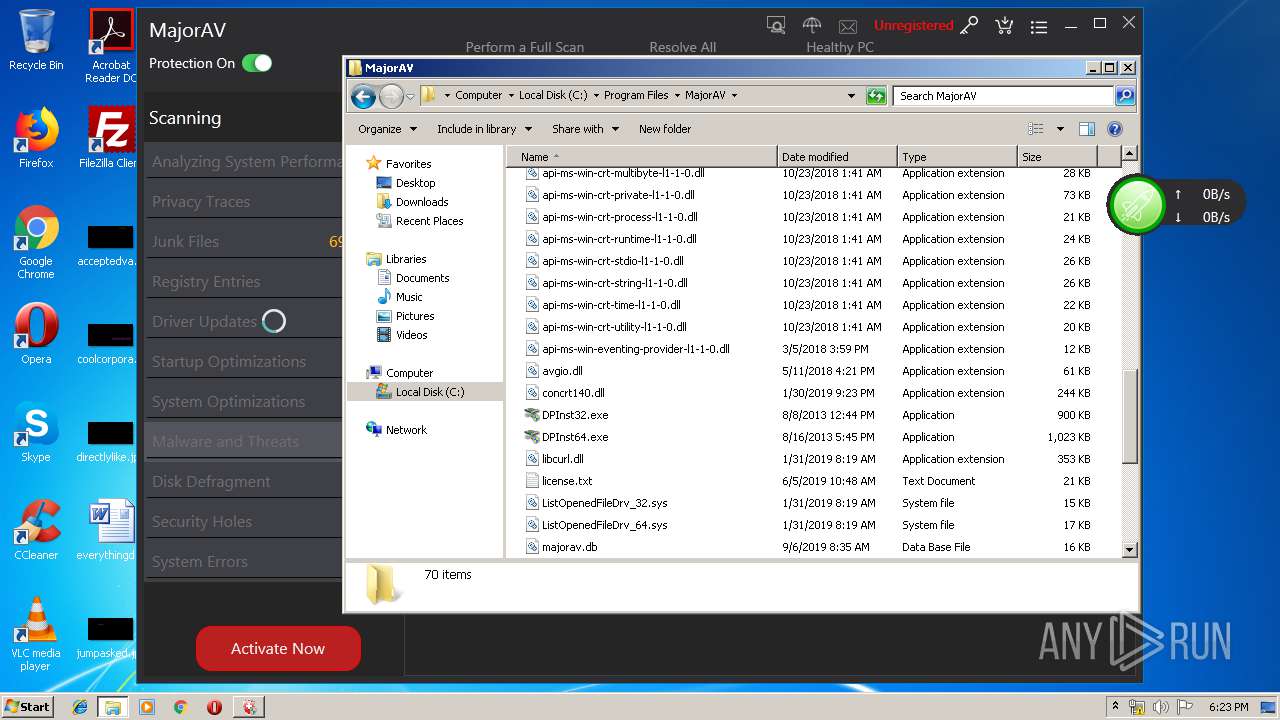This screenshot has height=720, width=1280.
Task: Click file list scrollbar down arrow
Action: pos(1129,549)
